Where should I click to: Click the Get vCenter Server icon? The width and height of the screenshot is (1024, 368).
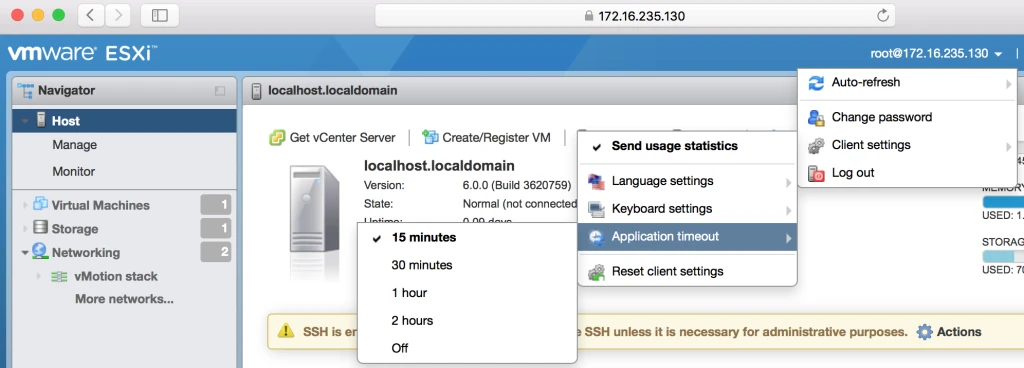(278, 138)
